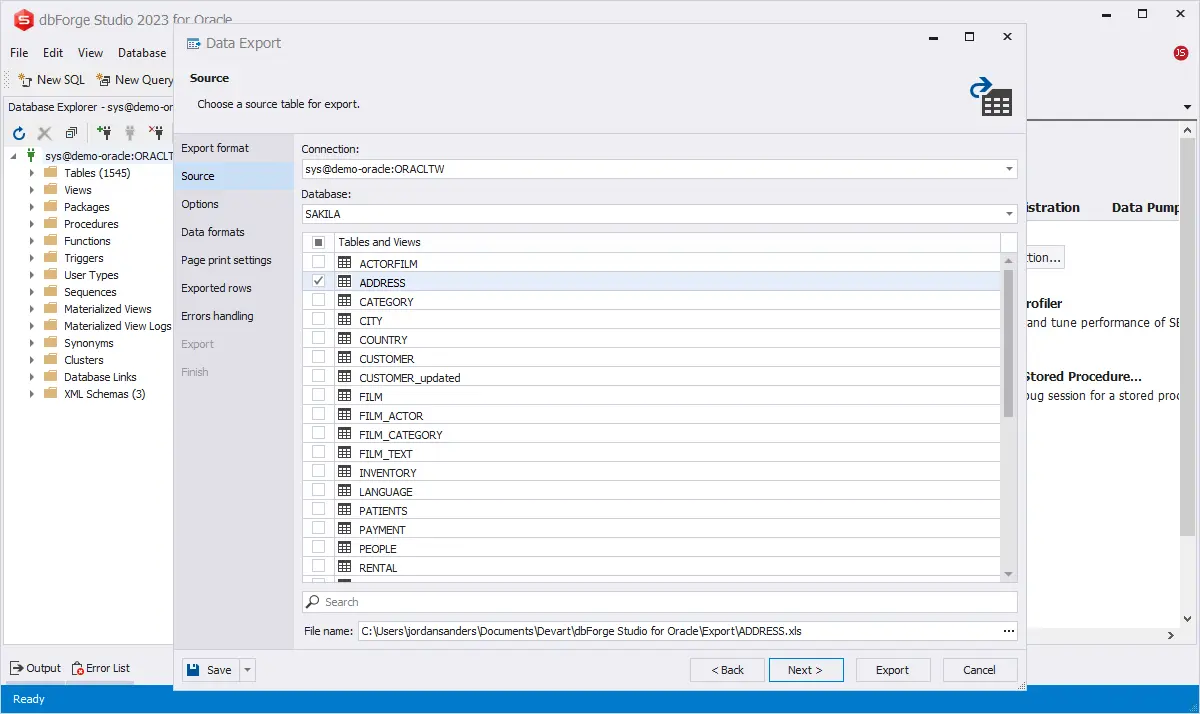Toggle the select-all Tables and Views checkbox
The image size is (1200, 714).
pyautogui.click(x=318, y=242)
